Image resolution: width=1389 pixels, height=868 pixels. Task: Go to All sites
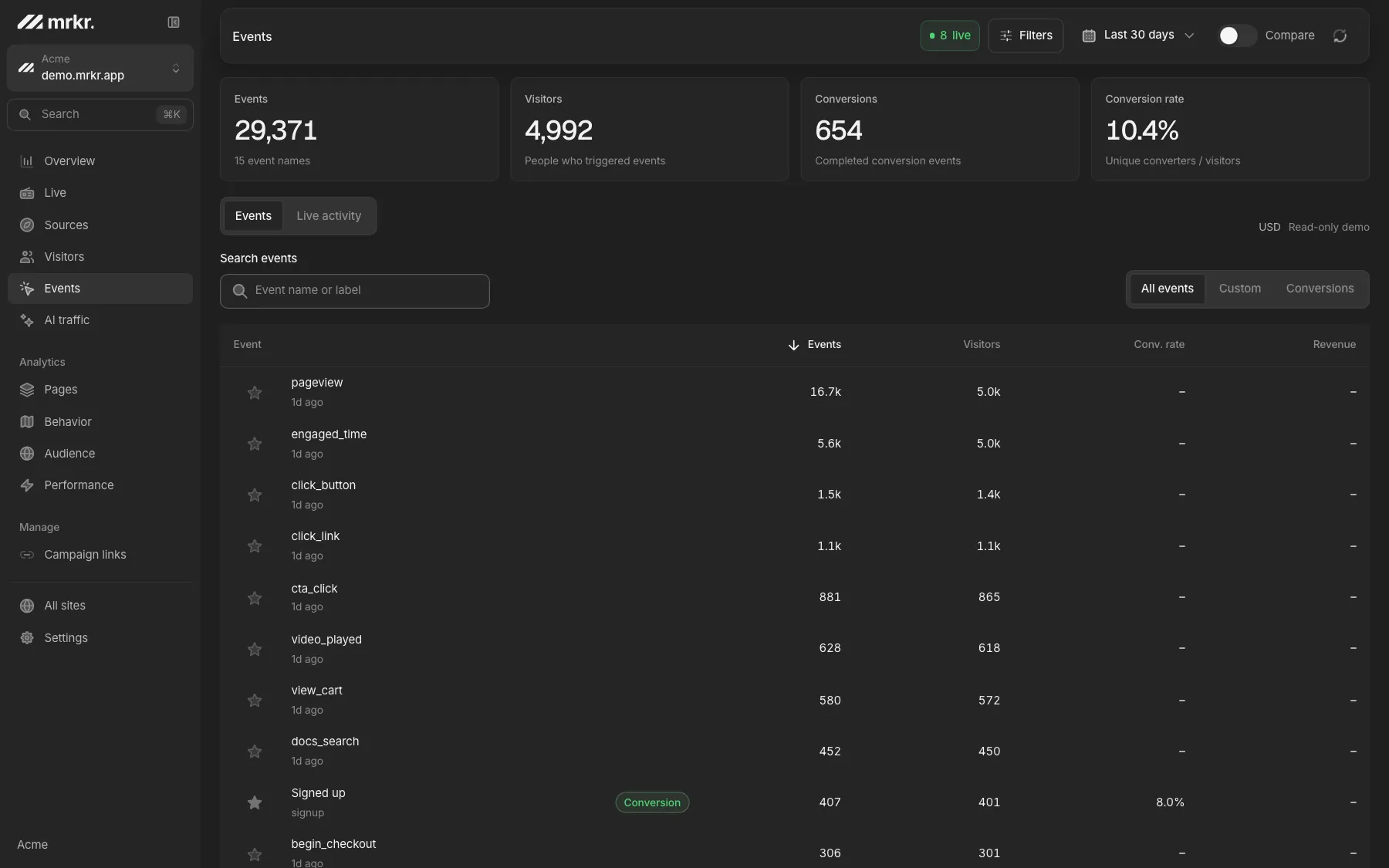coord(100,606)
